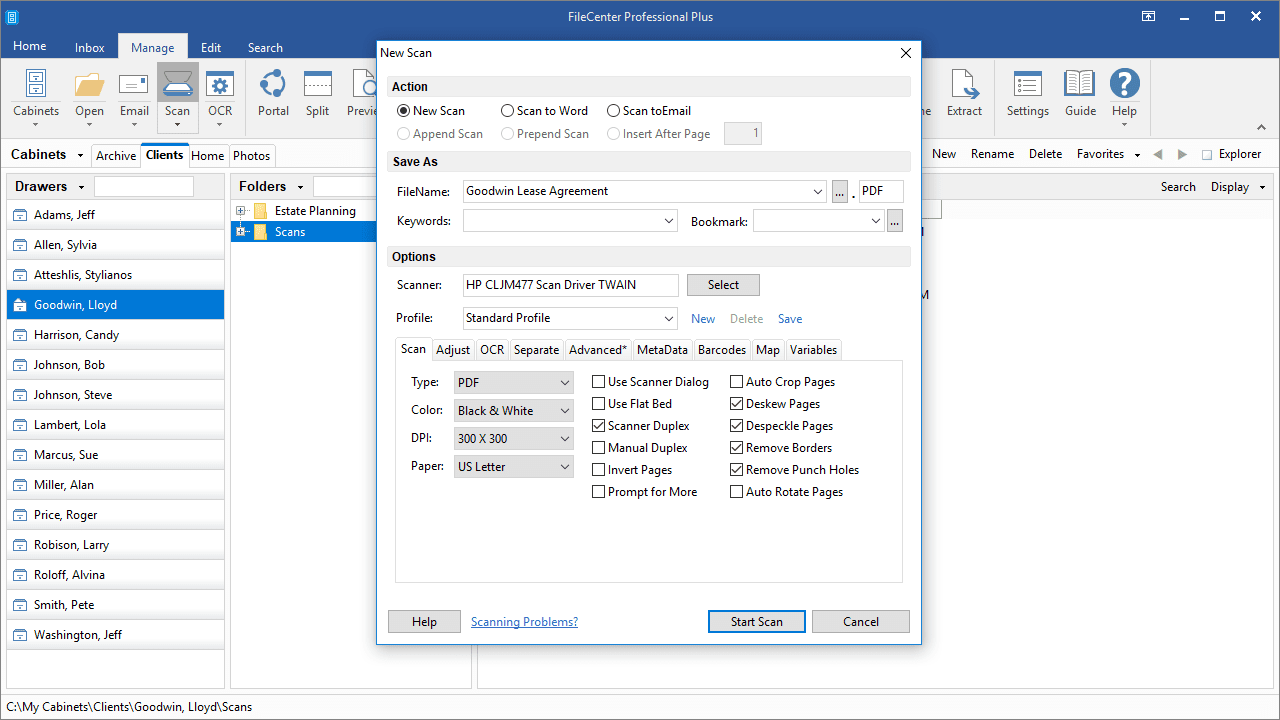Open the Color dropdown showing Black & White
The image size is (1280, 720).
[x=514, y=411]
